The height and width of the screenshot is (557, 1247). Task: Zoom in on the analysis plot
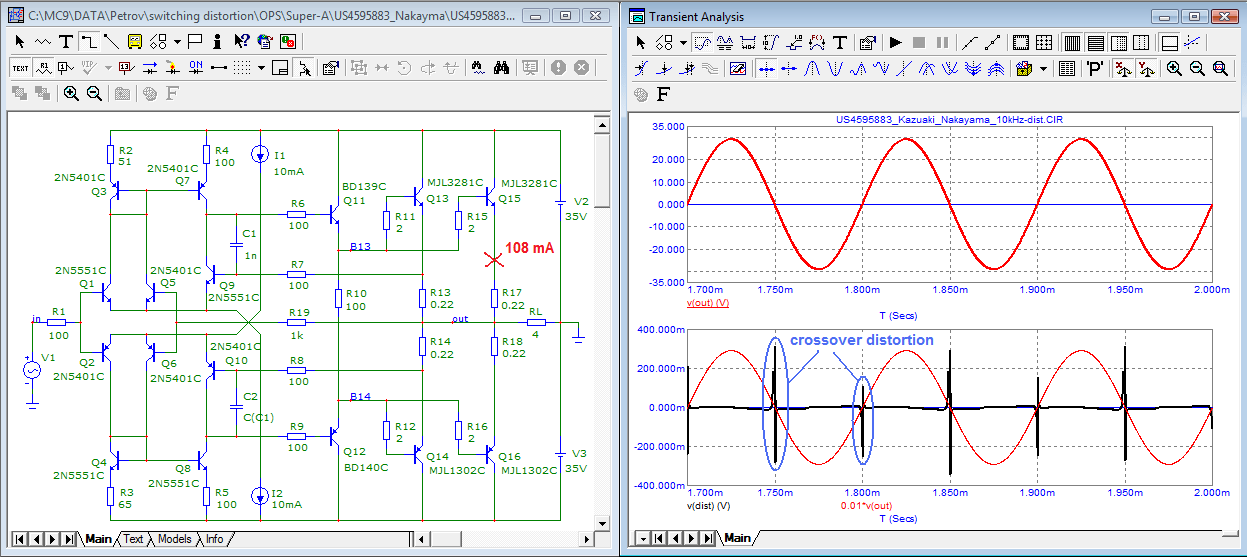point(1174,68)
